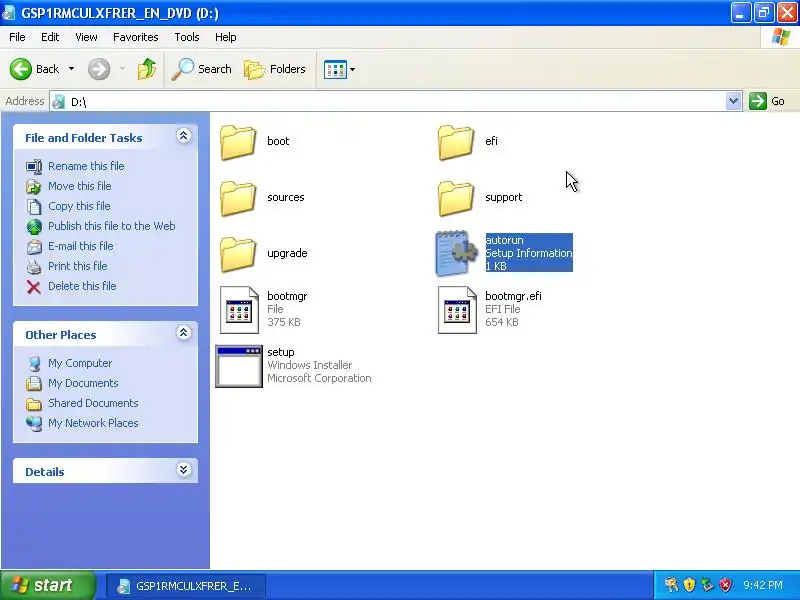Click the My Computer icon in Other Places
The height and width of the screenshot is (600, 800).
point(34,363)
